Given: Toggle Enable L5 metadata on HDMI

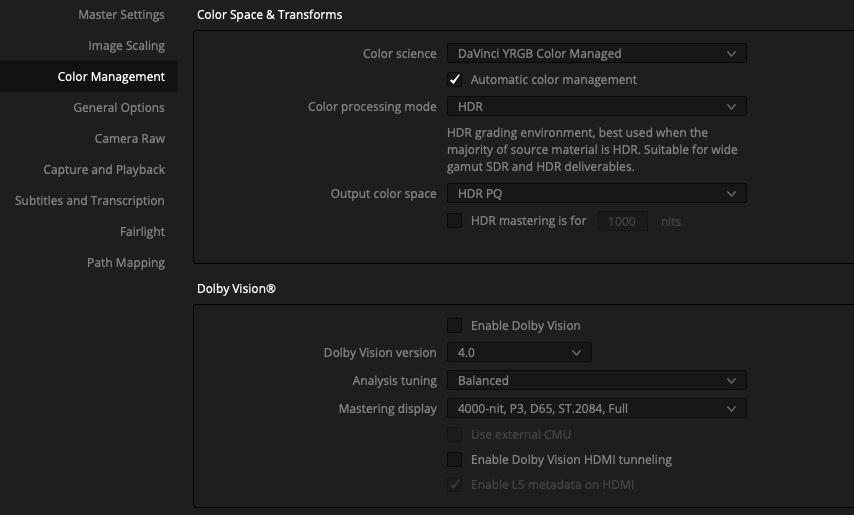Looking at the screenshot, I should [x=454, y=485].
